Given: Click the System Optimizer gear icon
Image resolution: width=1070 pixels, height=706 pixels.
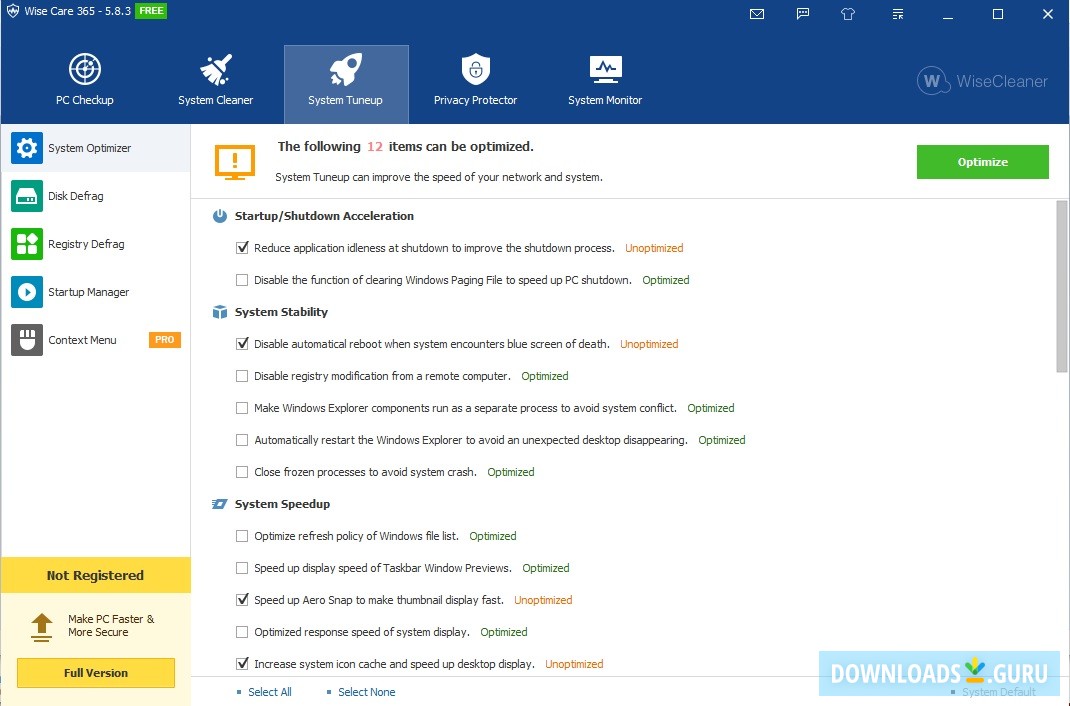Looking at the screenshot, I should click(x=27, y=148).
